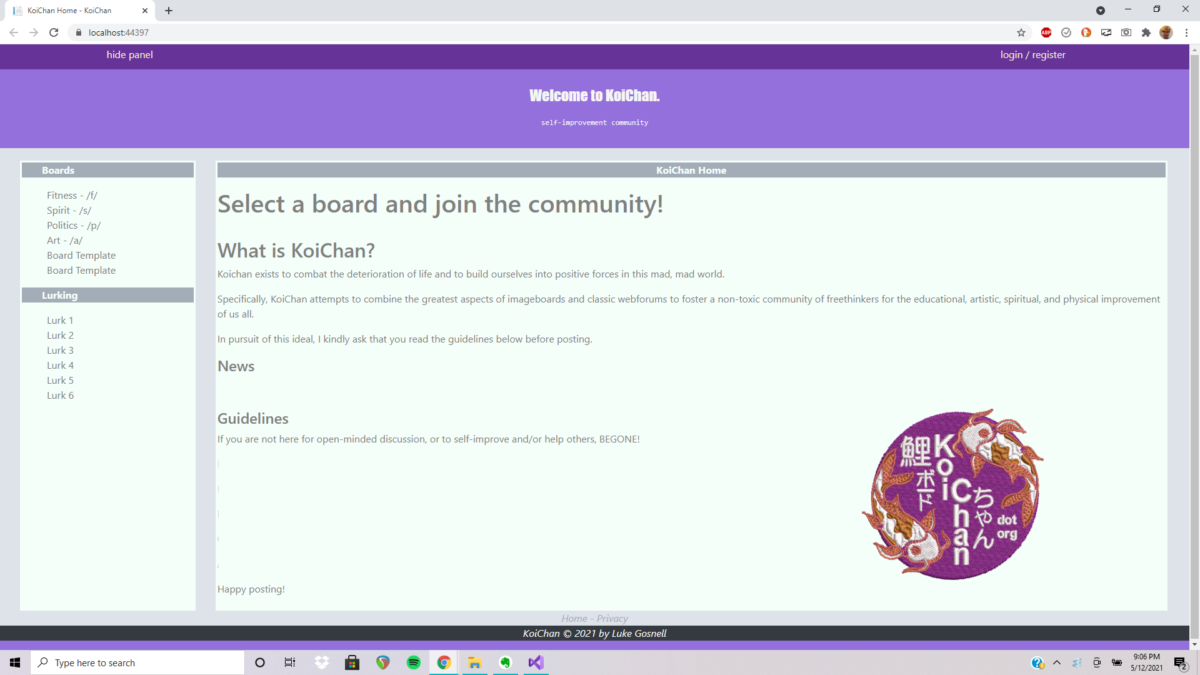Click the camera screenshot extension icon
The width and height of the screenshot is (1200, 675).
click(1126, 32)
